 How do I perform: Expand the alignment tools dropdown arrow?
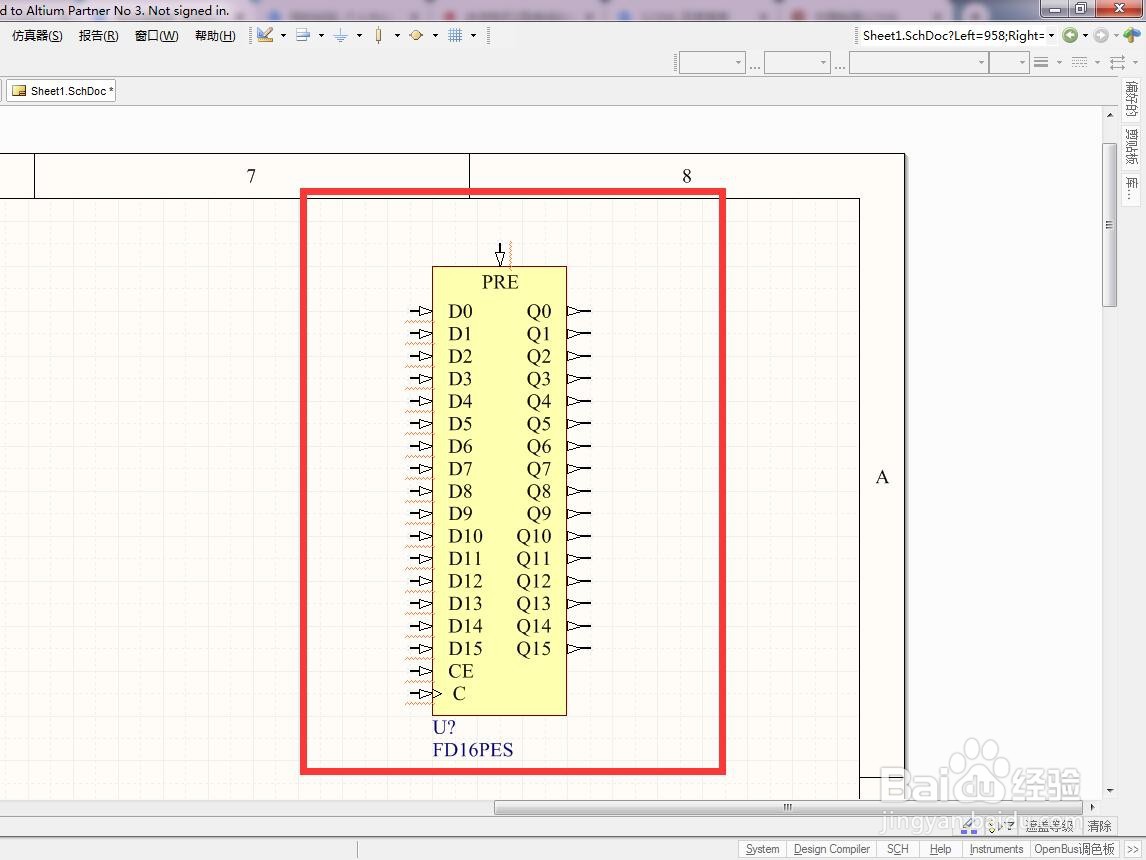tap(322, 35)
